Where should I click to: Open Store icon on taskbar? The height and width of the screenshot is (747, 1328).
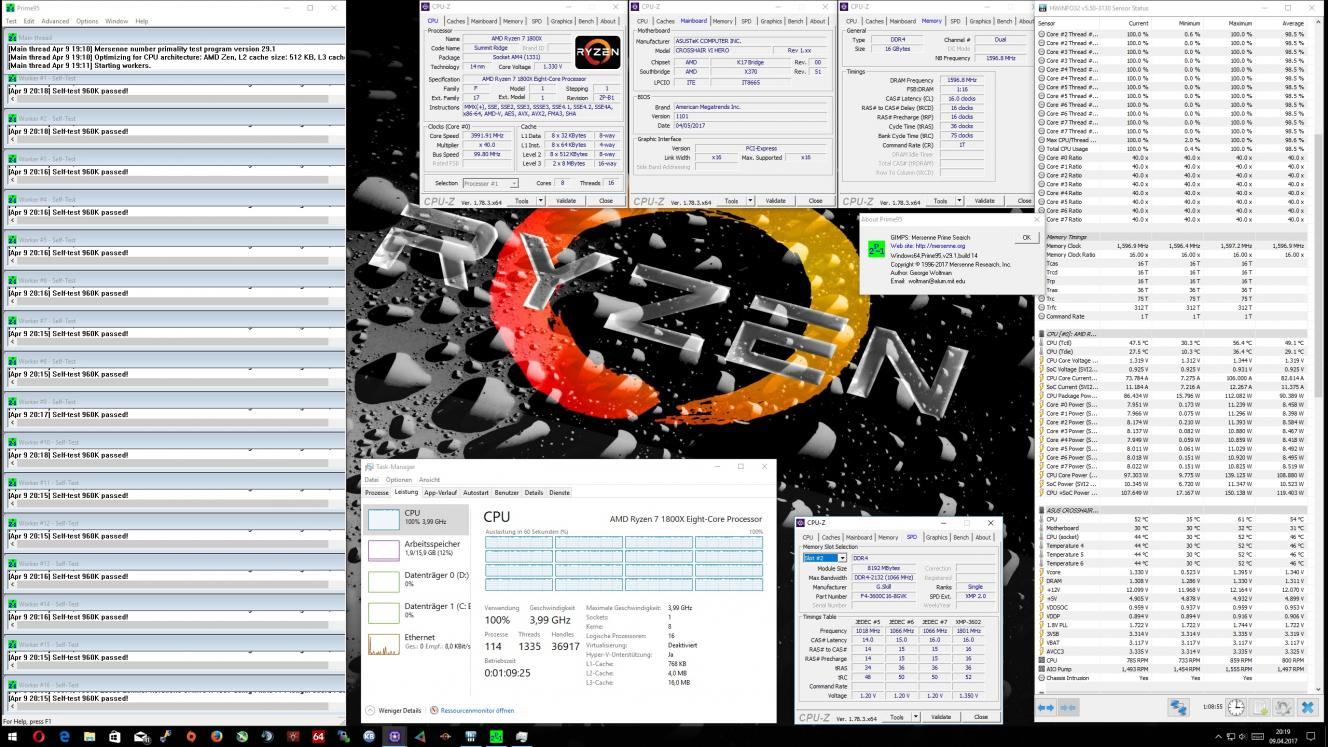coord(115,737)
